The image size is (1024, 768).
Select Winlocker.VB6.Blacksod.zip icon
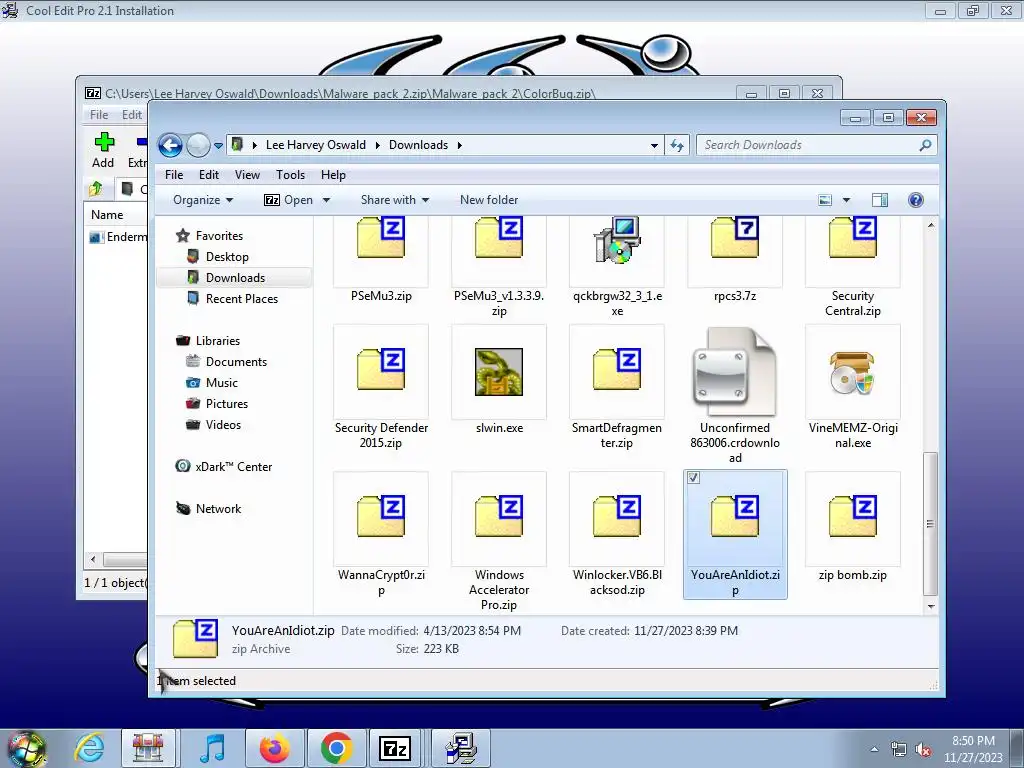click(617, 517)
